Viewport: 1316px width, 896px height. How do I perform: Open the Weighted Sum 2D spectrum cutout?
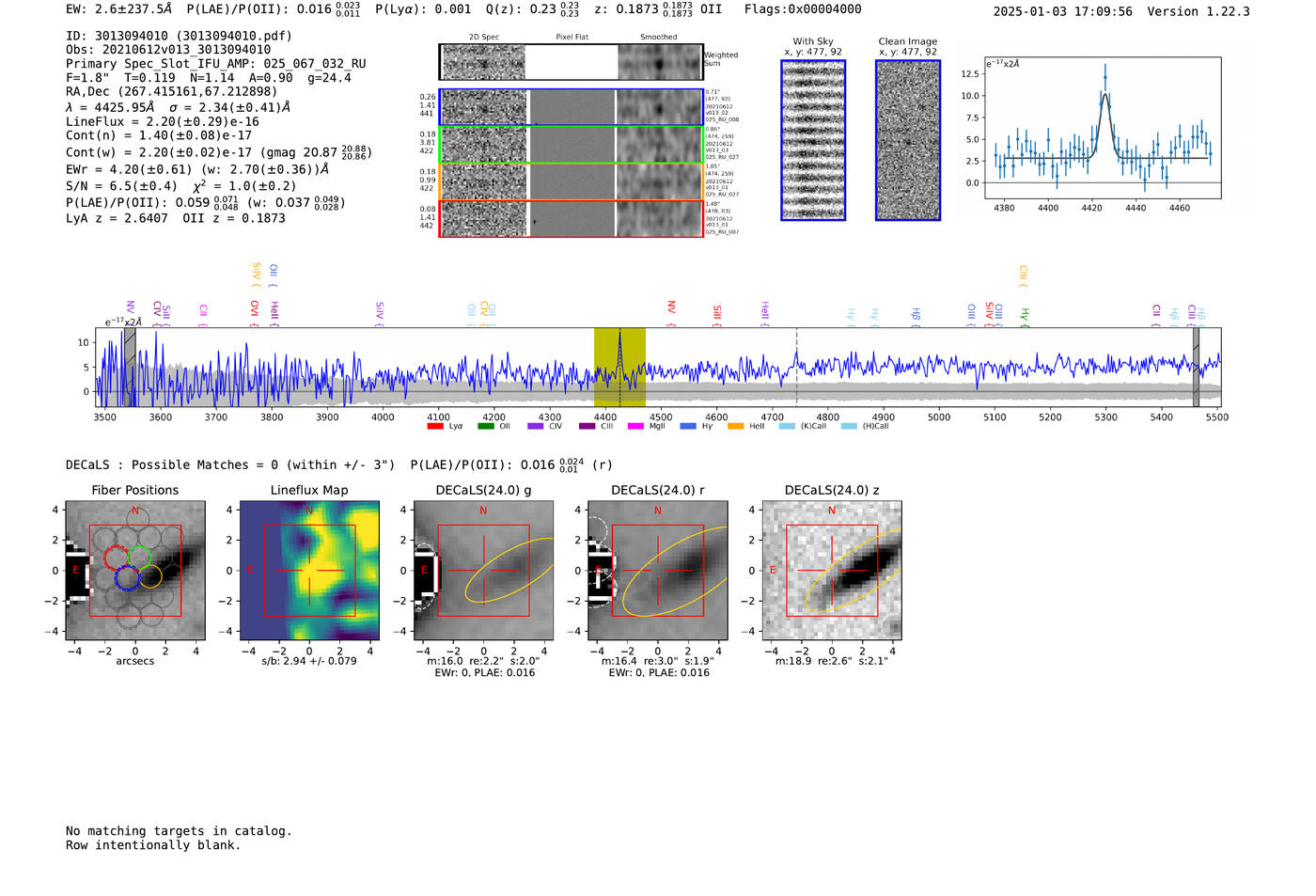point(572,62)
